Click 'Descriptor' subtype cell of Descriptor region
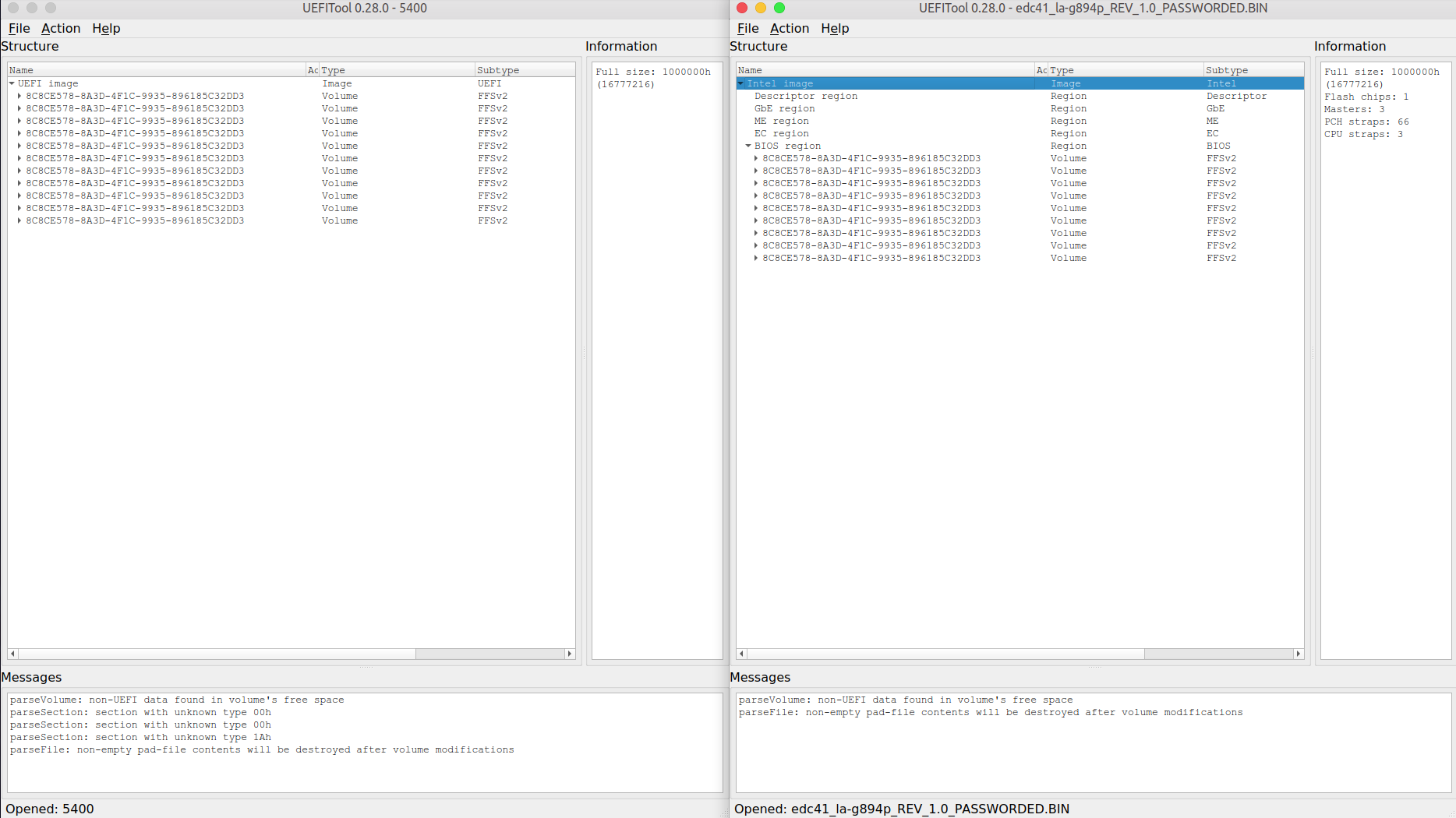The image size is (1456, 818). coord(1237,96)
